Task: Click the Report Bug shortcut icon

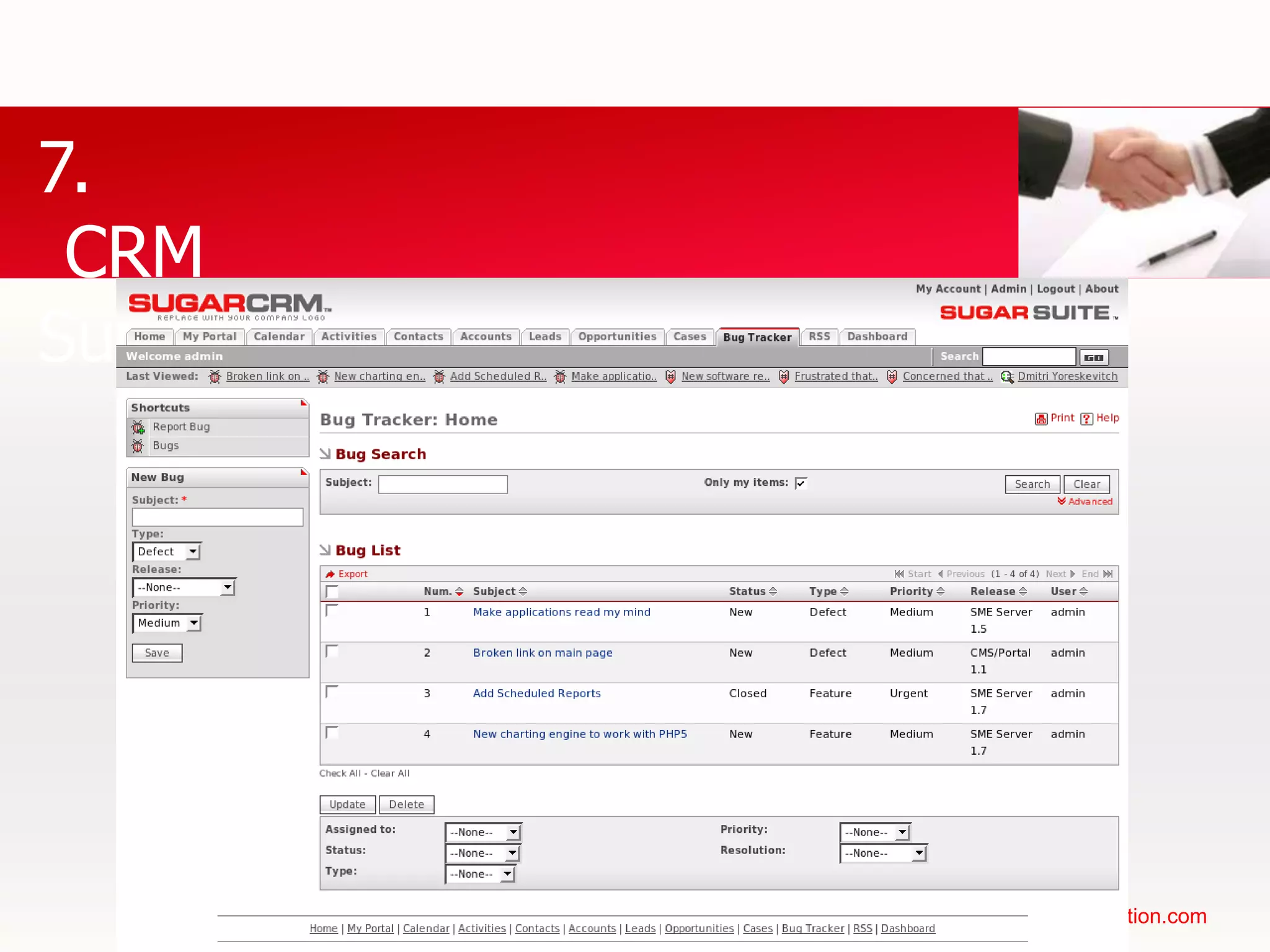Action: point(138,427)
